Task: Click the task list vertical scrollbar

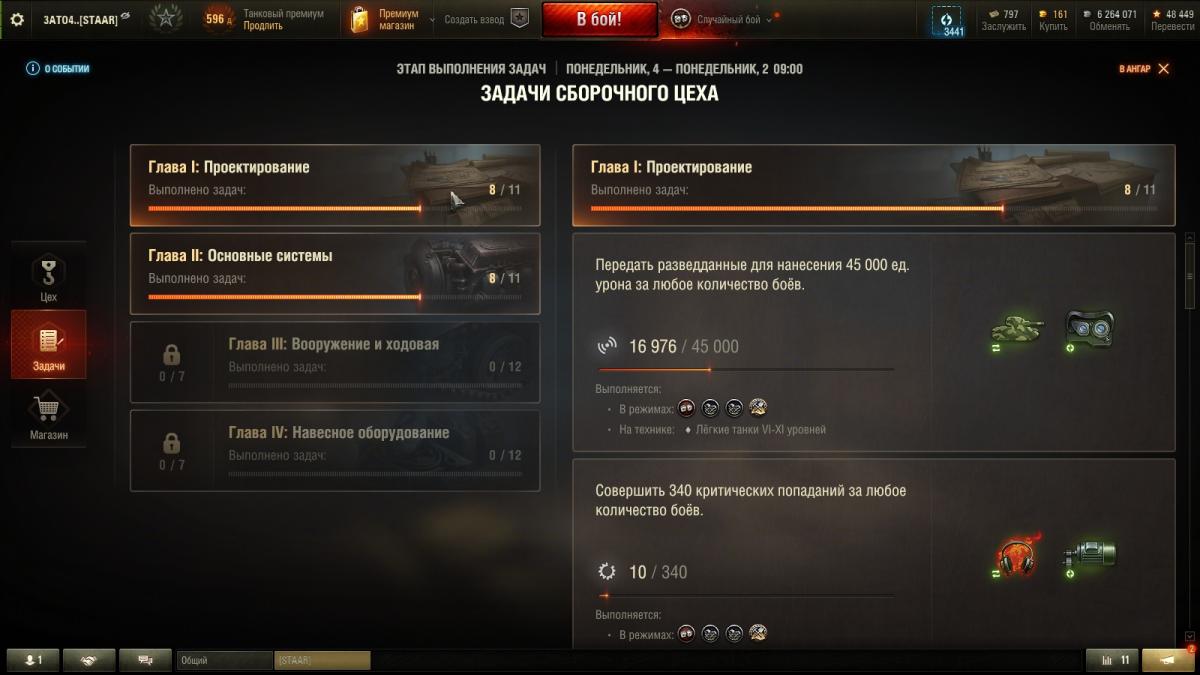Action: coord(1189,440)
